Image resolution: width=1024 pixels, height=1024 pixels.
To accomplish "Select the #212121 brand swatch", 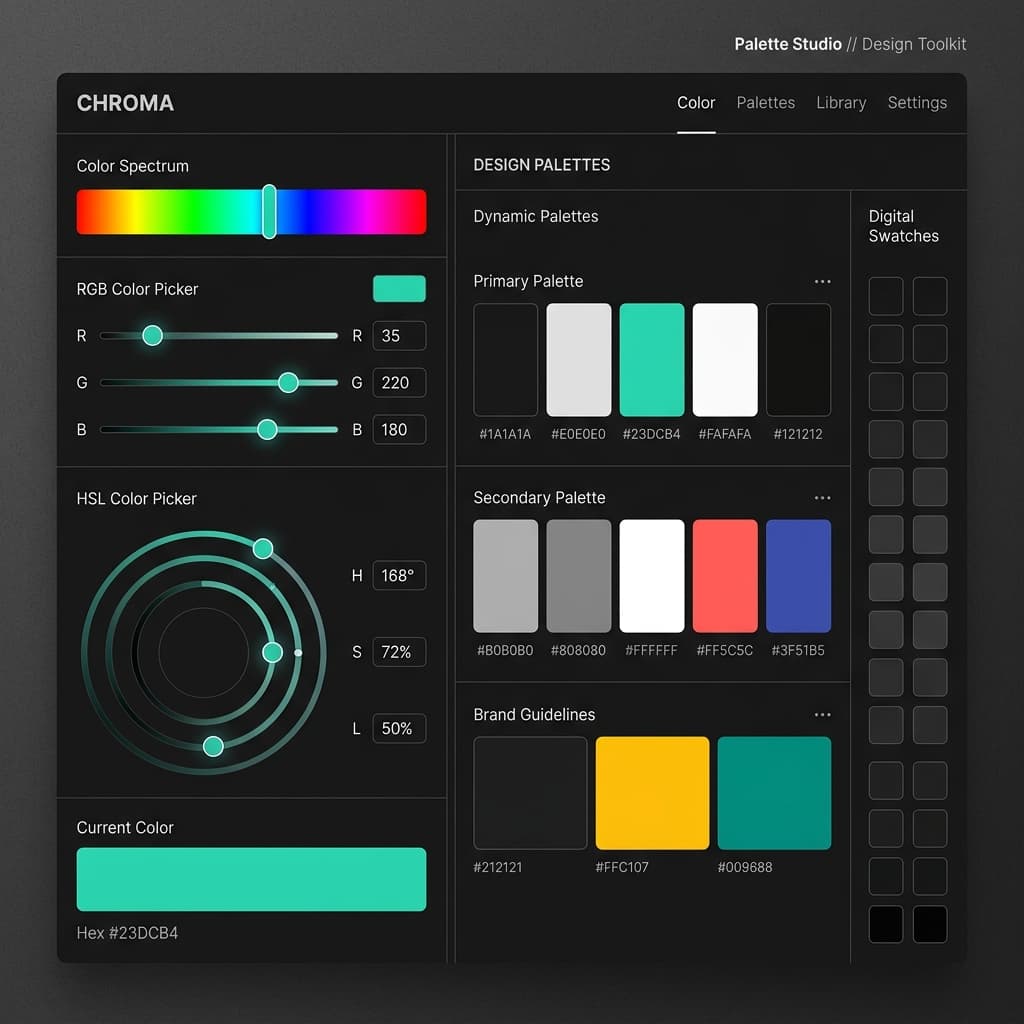I will (530, 793).
